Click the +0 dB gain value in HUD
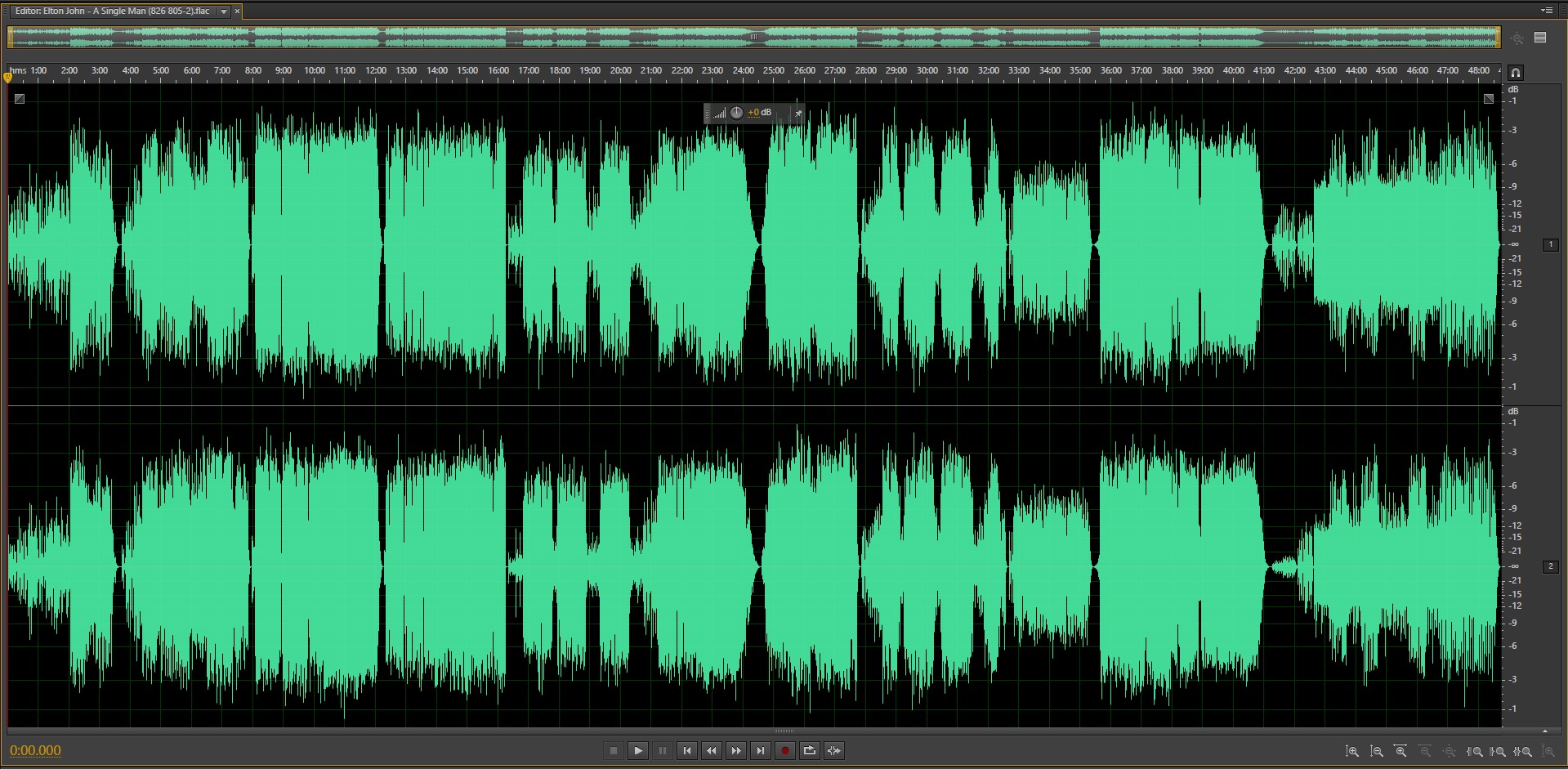The height and width of the screenshot is (769, 1568). pos(759,113)
